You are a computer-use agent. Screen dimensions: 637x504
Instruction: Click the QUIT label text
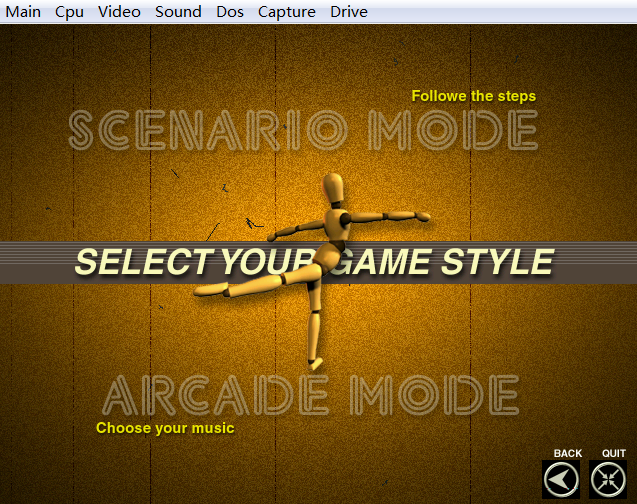click(x=614, y=453)
